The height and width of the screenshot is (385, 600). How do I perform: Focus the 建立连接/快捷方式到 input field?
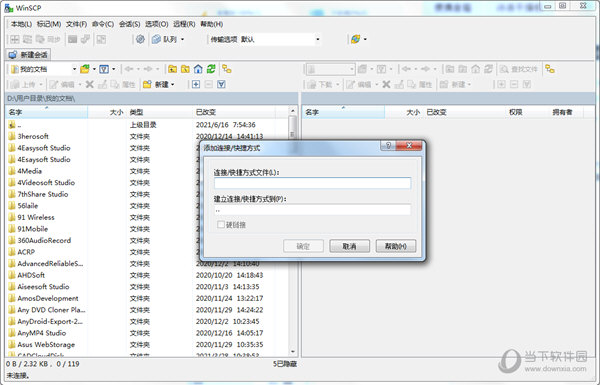pyautogui.click(x=312, y=209)
